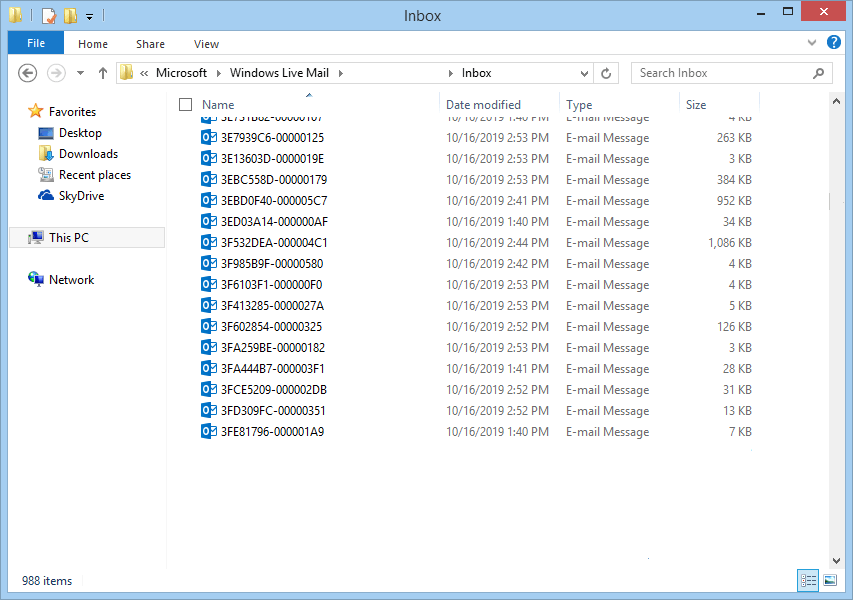Select the email icon for 3EBC558D-00000179
This screenshot has height=600, width=853.
[x=209, y=179]
